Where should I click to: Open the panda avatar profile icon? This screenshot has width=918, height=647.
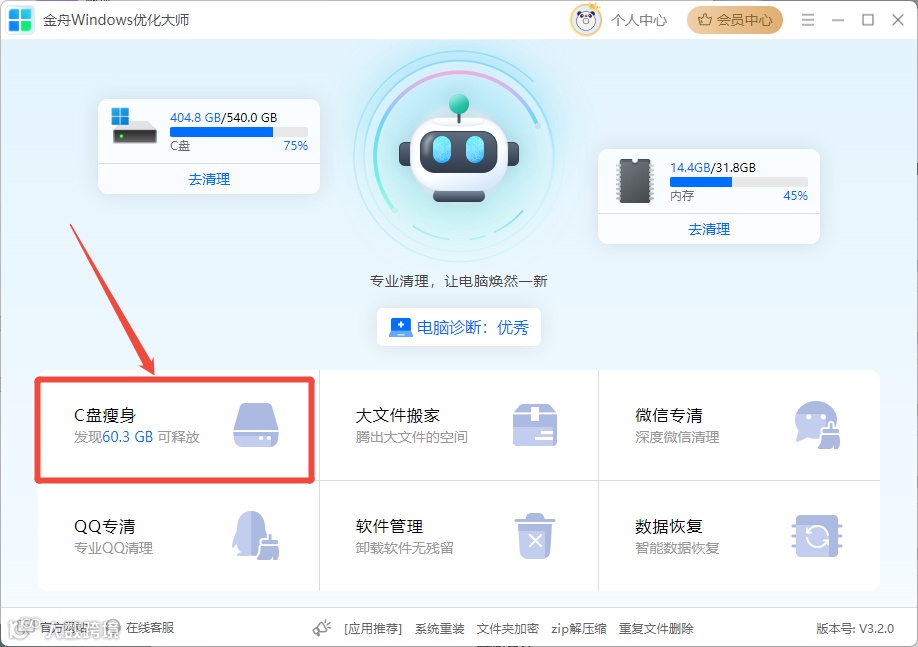click(585, 20)
